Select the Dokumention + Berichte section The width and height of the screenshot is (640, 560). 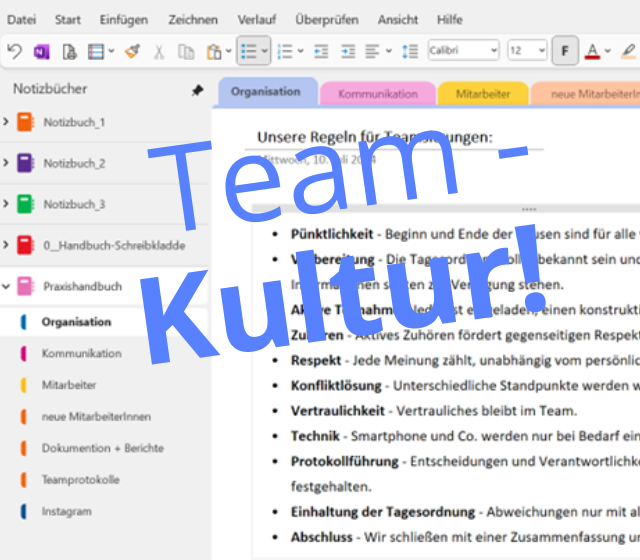(x=104, y=448)
